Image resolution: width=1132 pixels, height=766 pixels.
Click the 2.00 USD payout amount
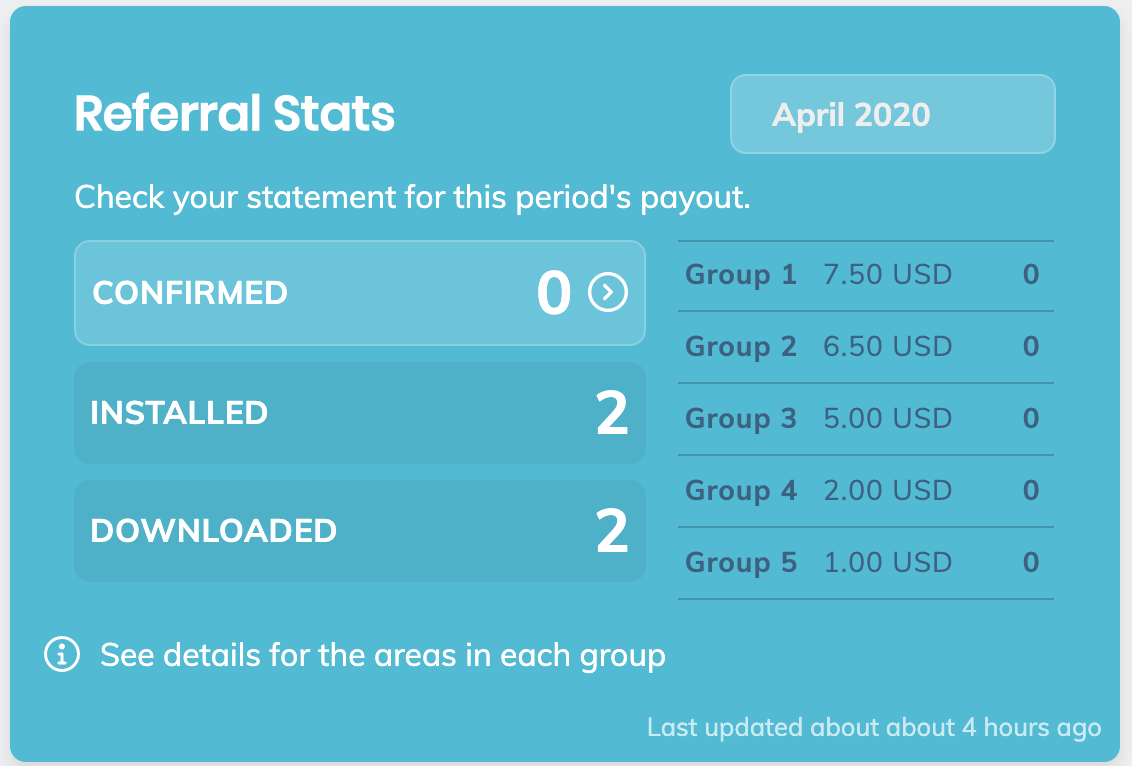[887, 491]
